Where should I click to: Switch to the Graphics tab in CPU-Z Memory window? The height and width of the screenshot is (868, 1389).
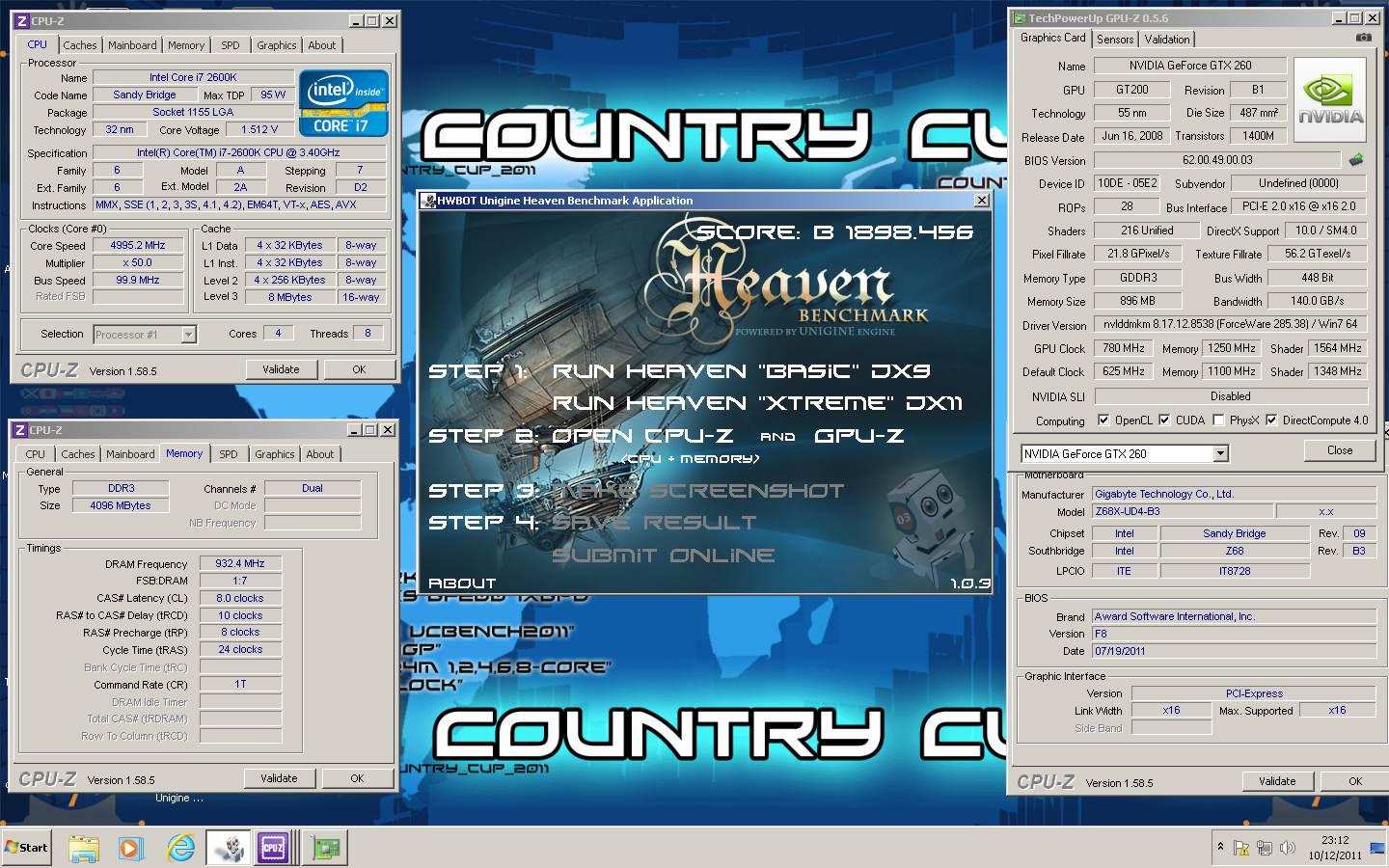(x=275, y=454)
